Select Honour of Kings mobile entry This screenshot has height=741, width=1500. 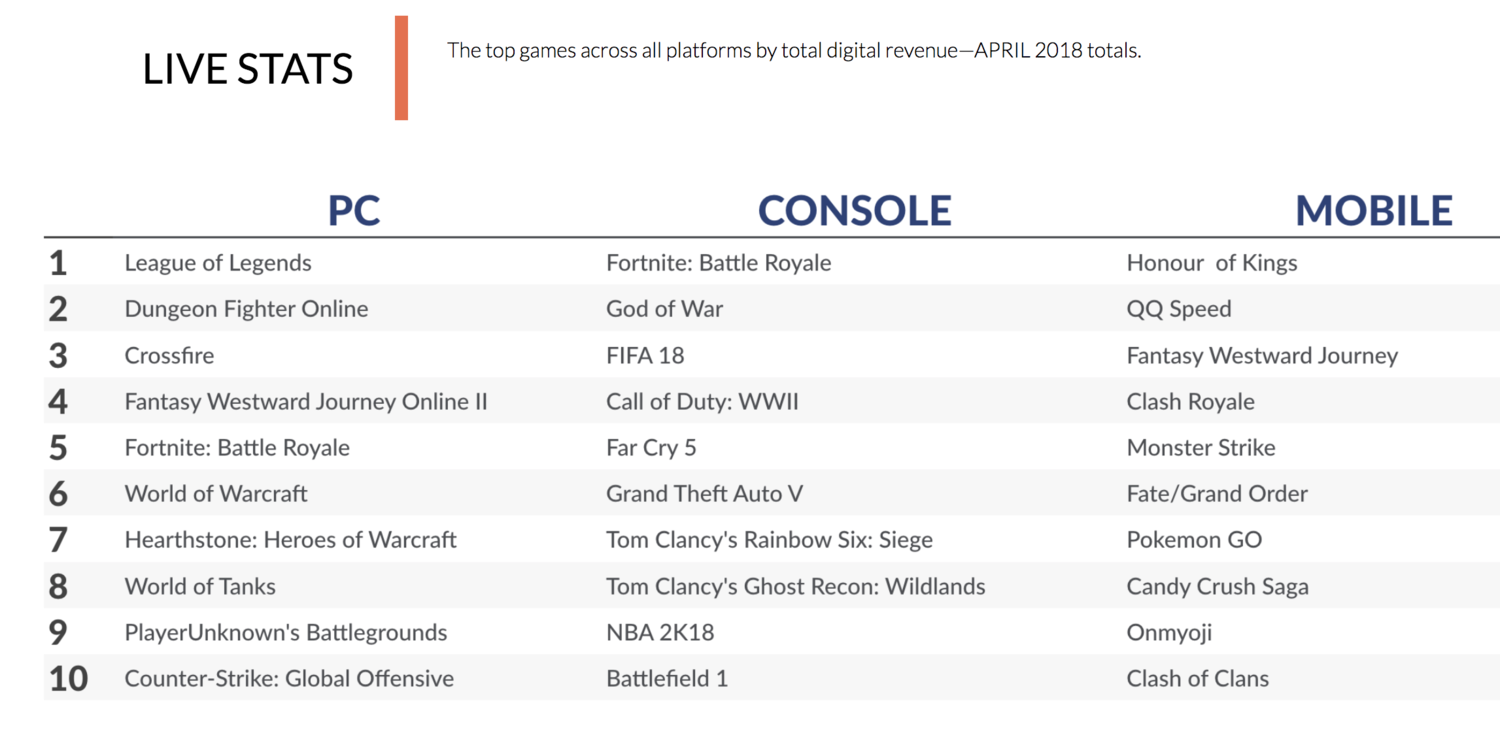click(x=1212, y=263)
